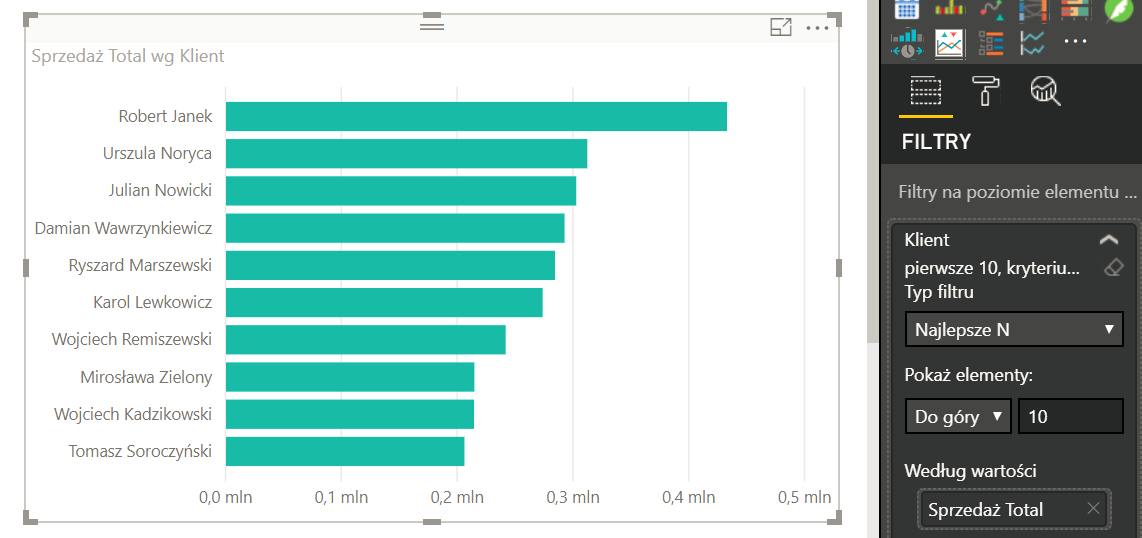Select the KPI line chart visual
This screenshot has height=538, width=1142.
(949, 43)
